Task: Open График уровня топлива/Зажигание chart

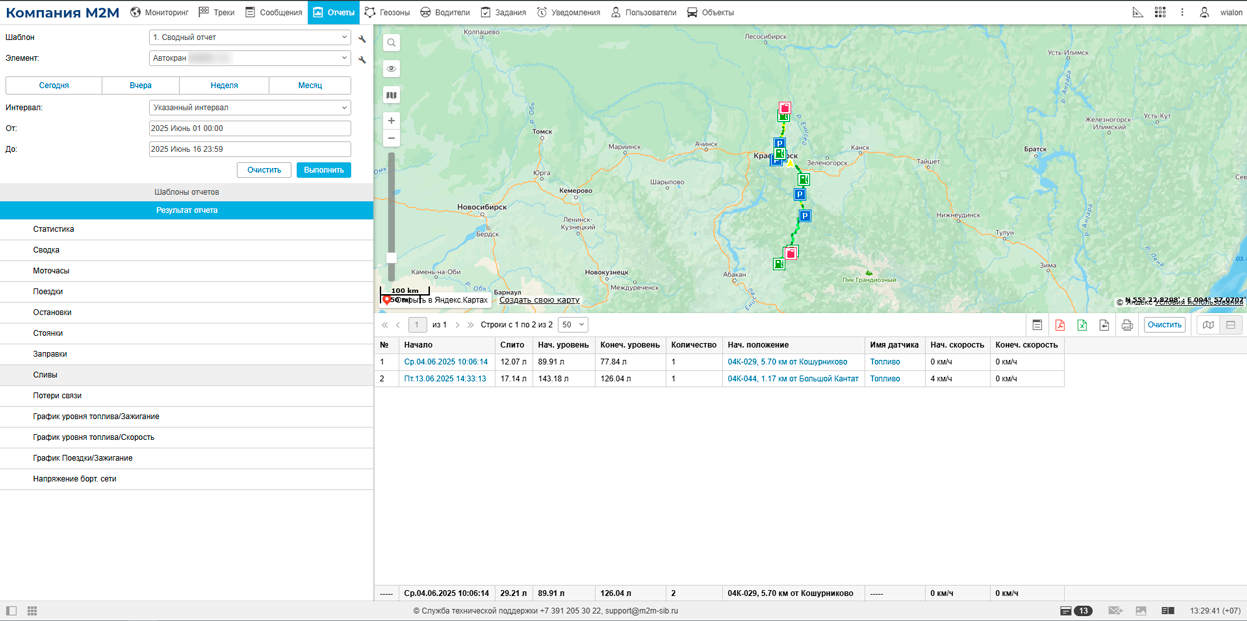Action: 187,416
